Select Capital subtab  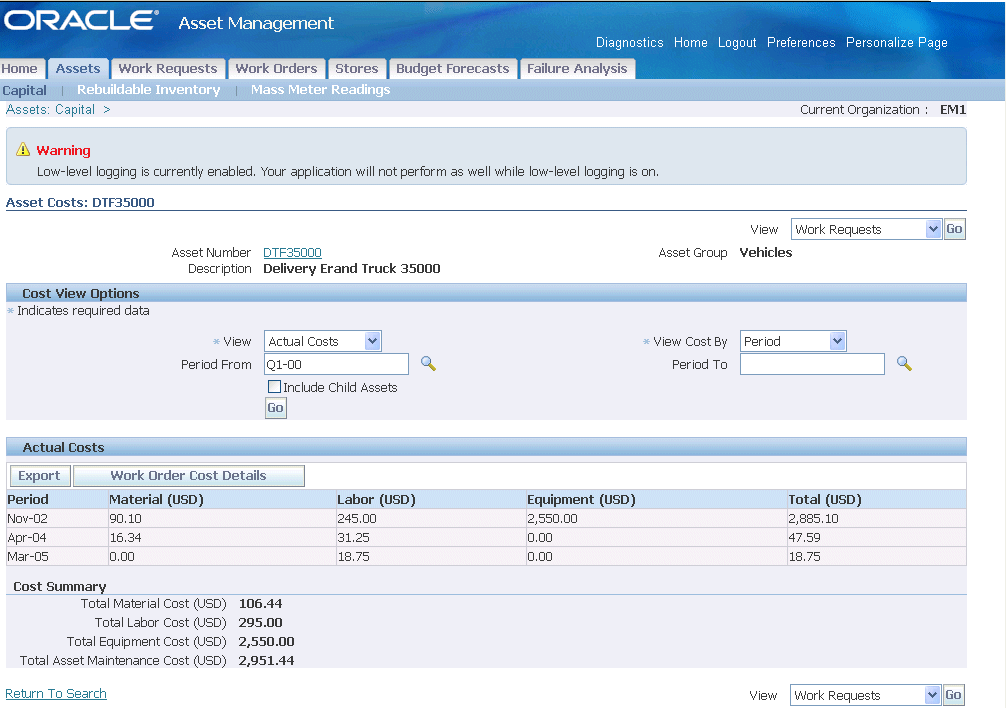click(24, 90)
